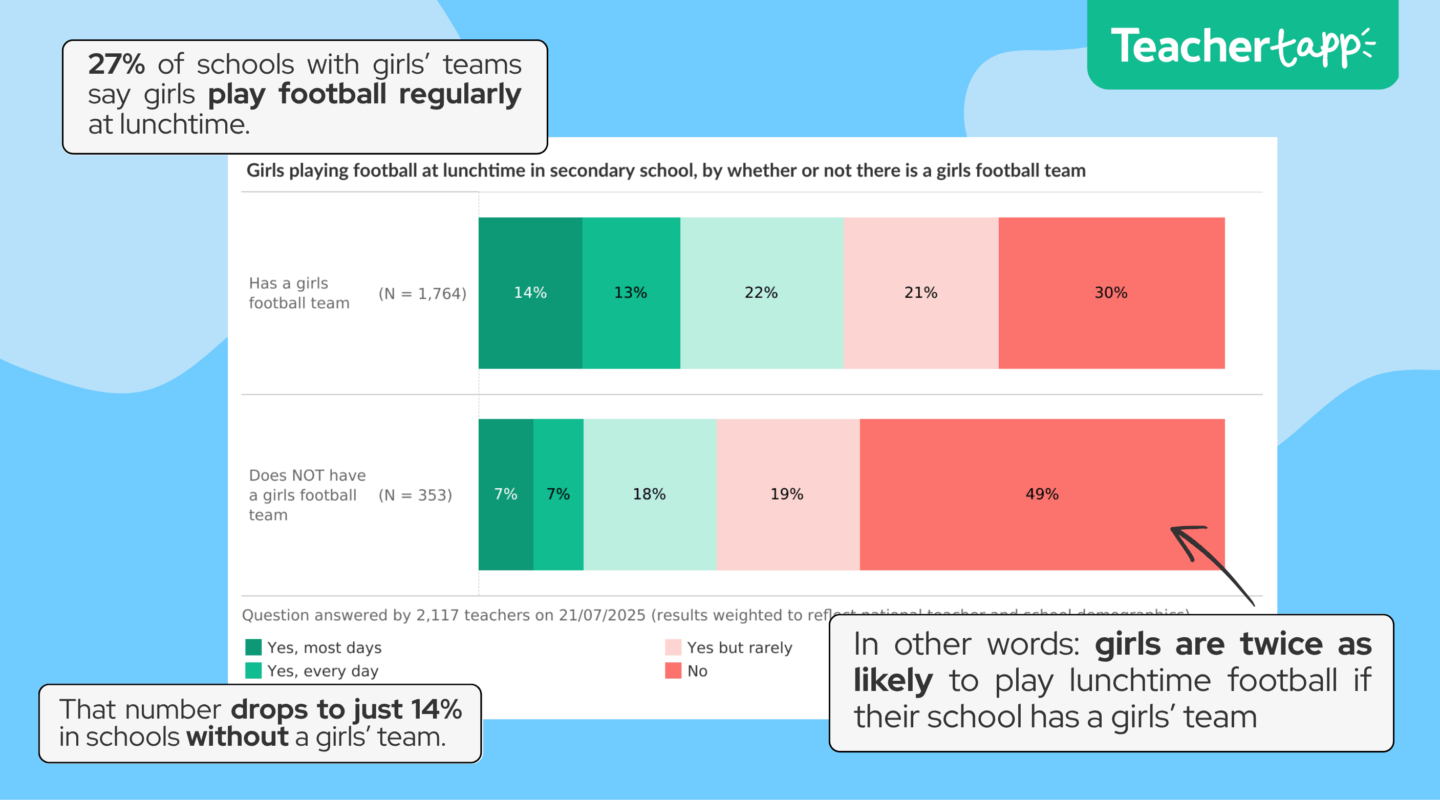Click the 'Yes but rarely' pink legend swatch
Viewport: 1440px width, 800px height.
click(674, 648)
